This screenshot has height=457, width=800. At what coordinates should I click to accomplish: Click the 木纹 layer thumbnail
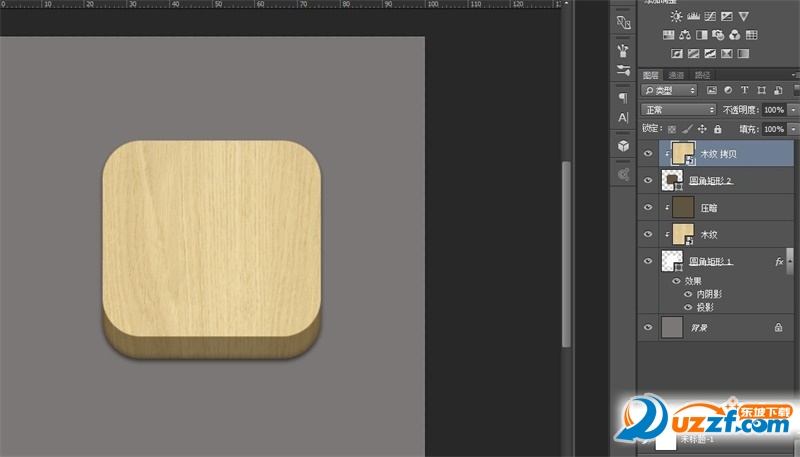click(x=683, y=234)
